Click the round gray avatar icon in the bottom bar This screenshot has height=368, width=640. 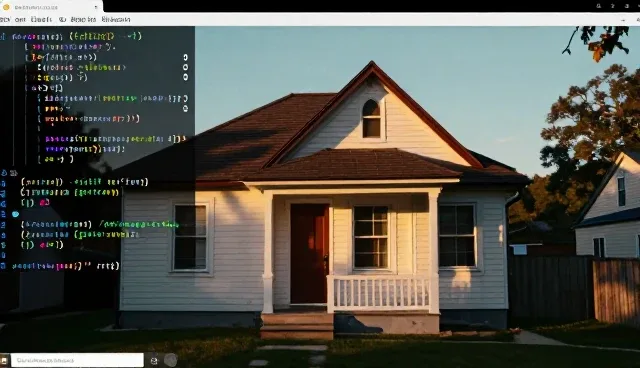point(171,360)
